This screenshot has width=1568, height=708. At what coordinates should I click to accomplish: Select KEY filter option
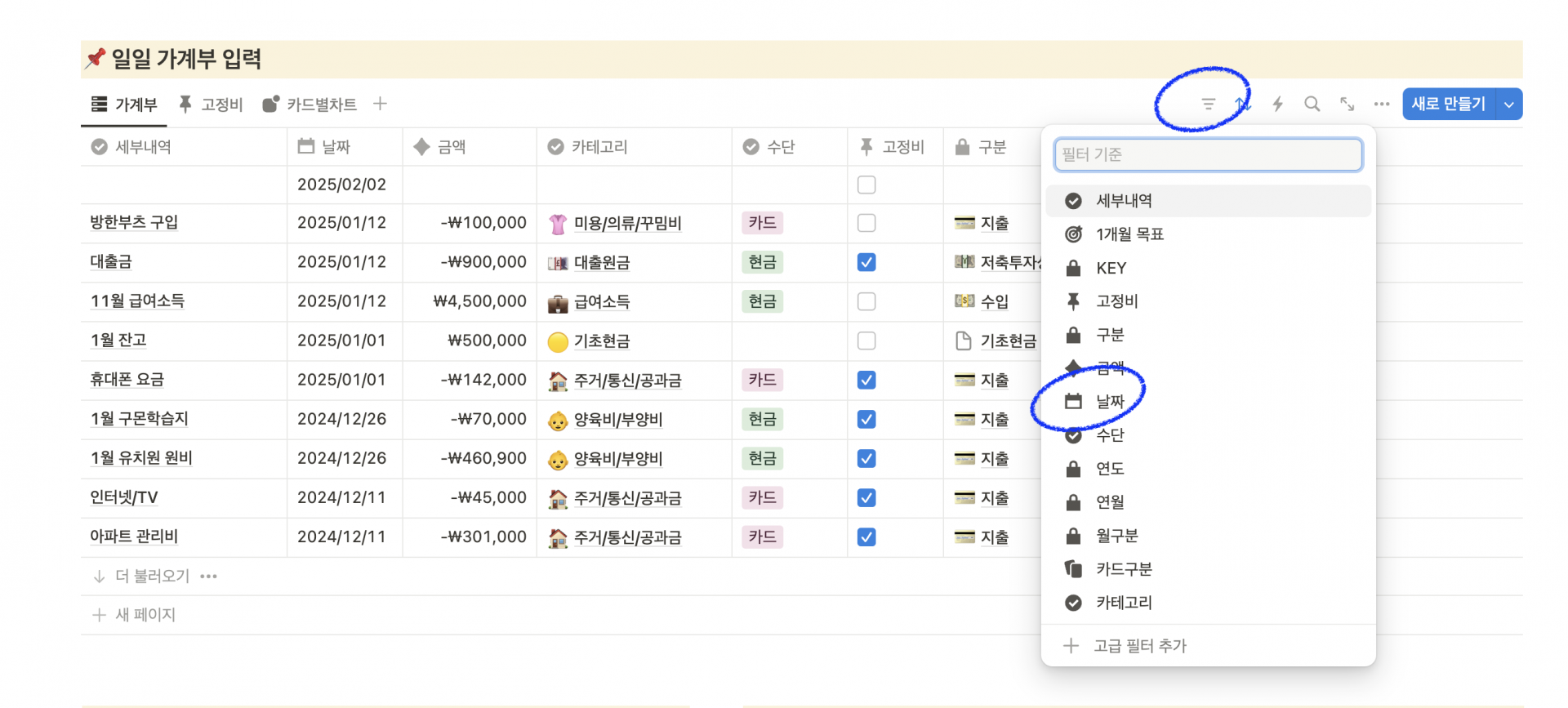[1208, 268]
